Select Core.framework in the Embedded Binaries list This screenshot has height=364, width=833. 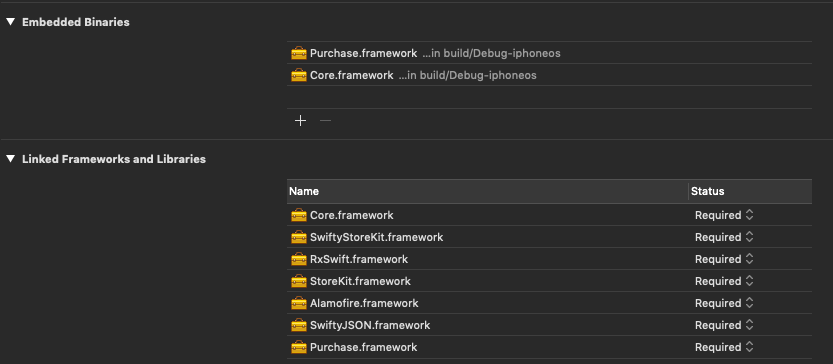pos(549,75)
